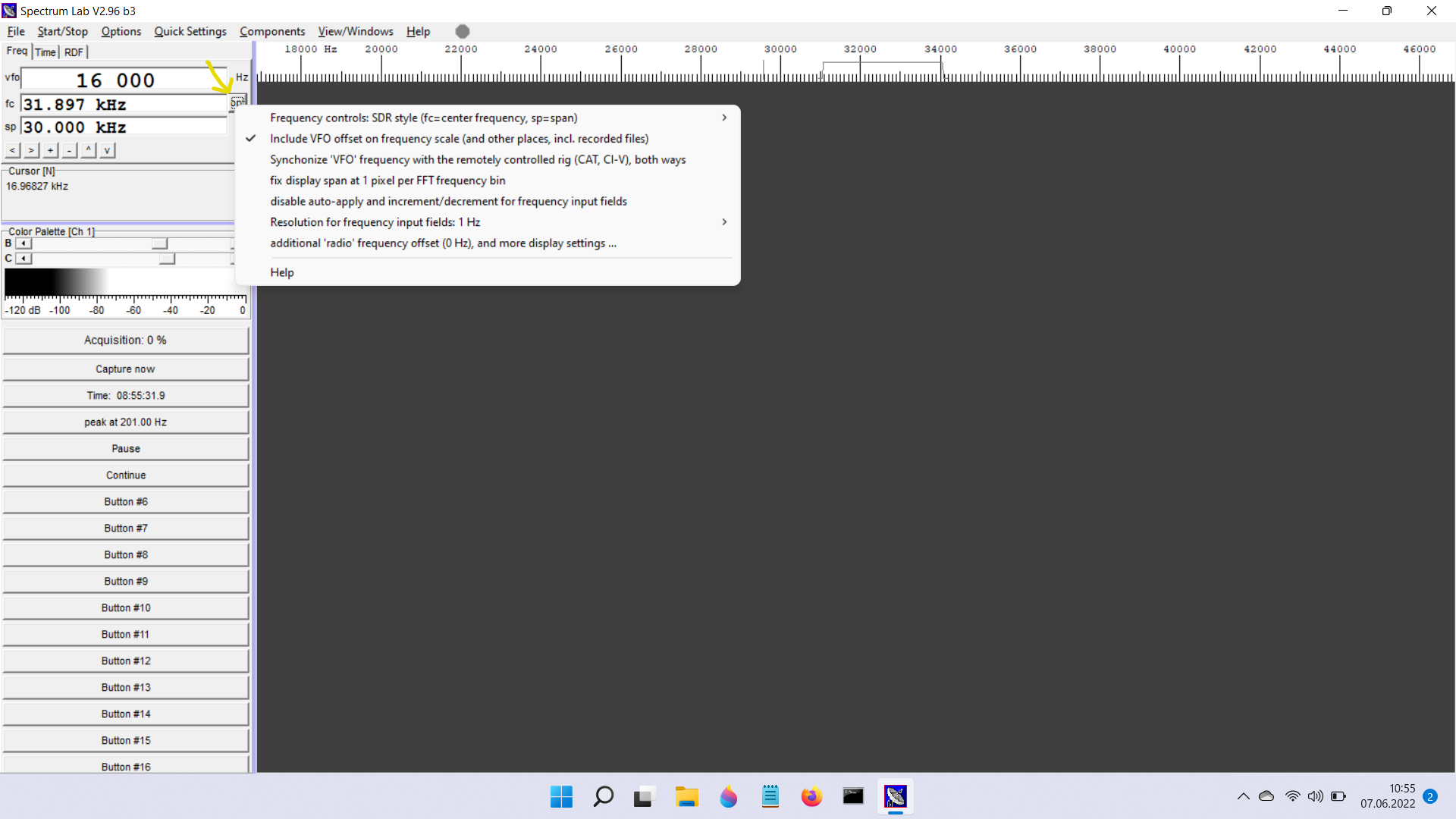Expand 'Frequency controls: SDR style' submenu
The width and height of the screenshot is (1456, 819).
pos(488,118)
